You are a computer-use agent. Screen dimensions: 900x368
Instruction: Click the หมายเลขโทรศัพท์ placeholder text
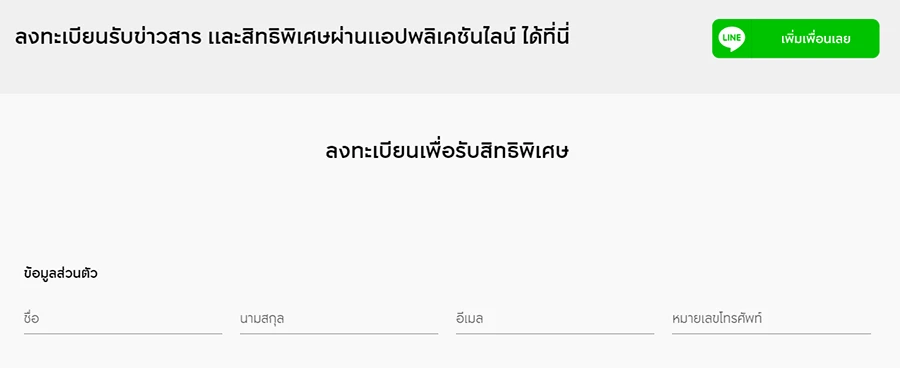coord(717,318)
